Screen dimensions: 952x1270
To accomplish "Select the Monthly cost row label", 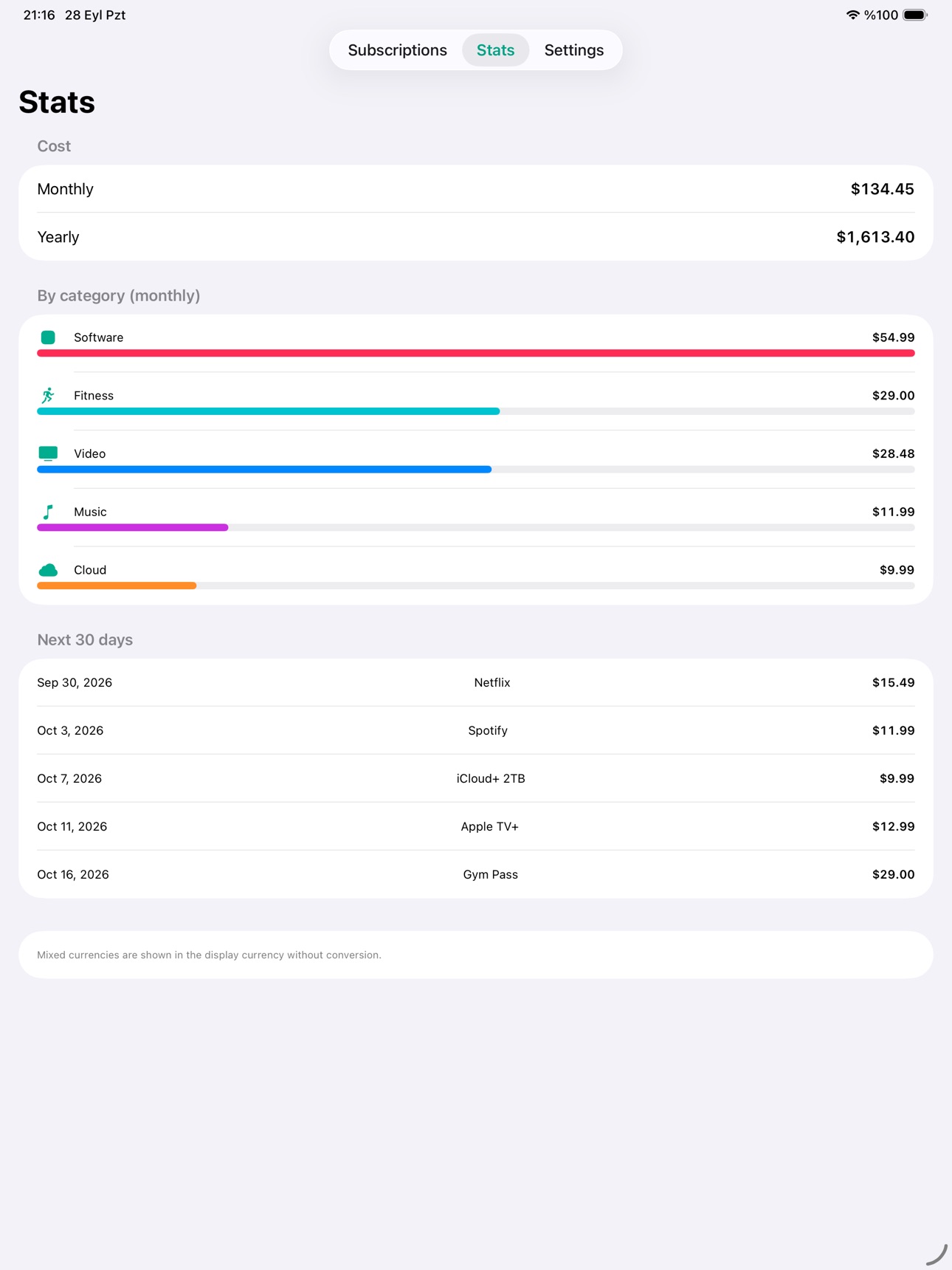I will pos(65,189).
